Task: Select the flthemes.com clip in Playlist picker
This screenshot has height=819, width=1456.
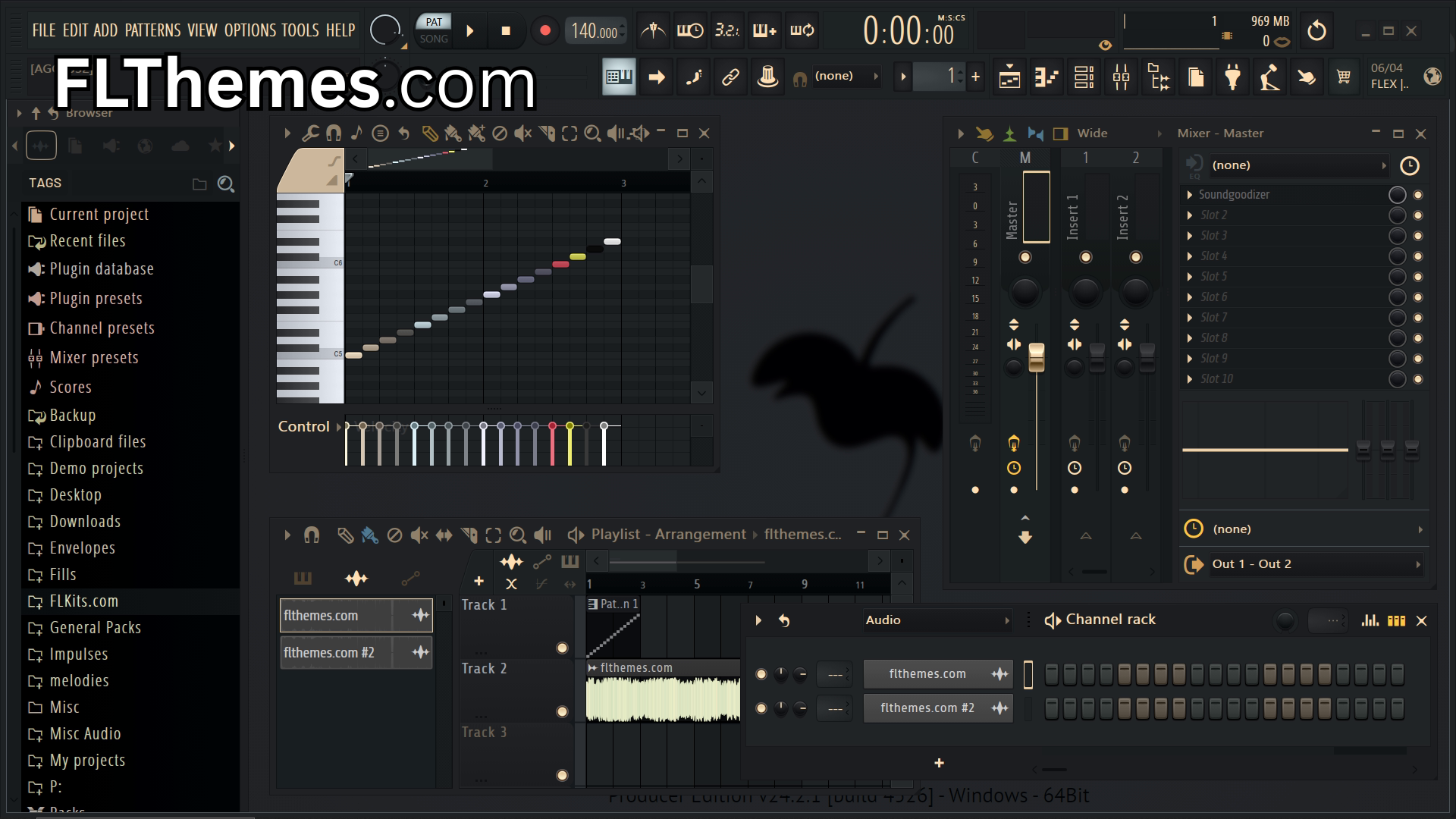Action: (x=356, y=616)
